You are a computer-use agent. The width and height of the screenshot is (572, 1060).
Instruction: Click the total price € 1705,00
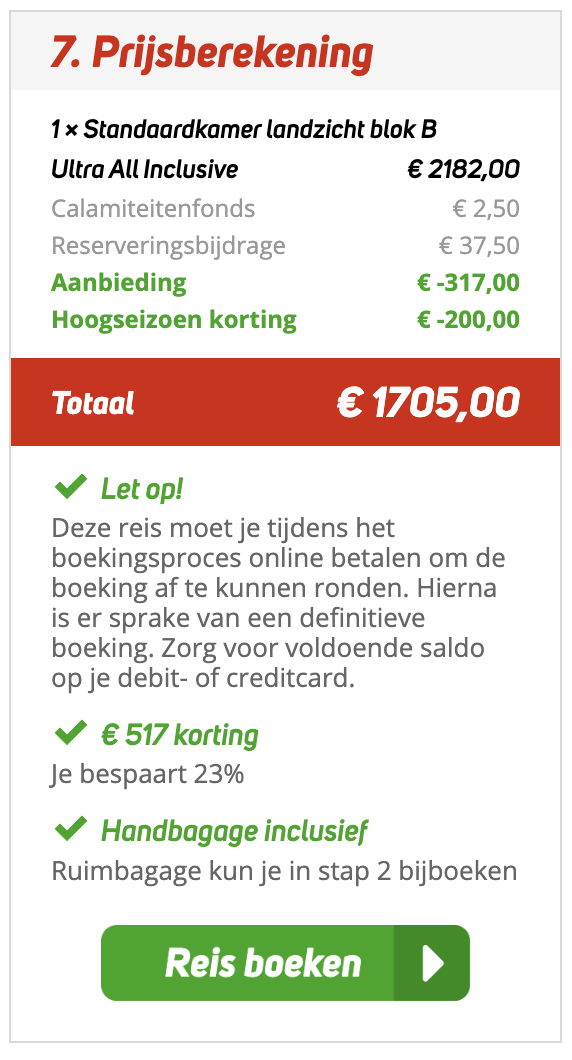[x=428, y=403]
